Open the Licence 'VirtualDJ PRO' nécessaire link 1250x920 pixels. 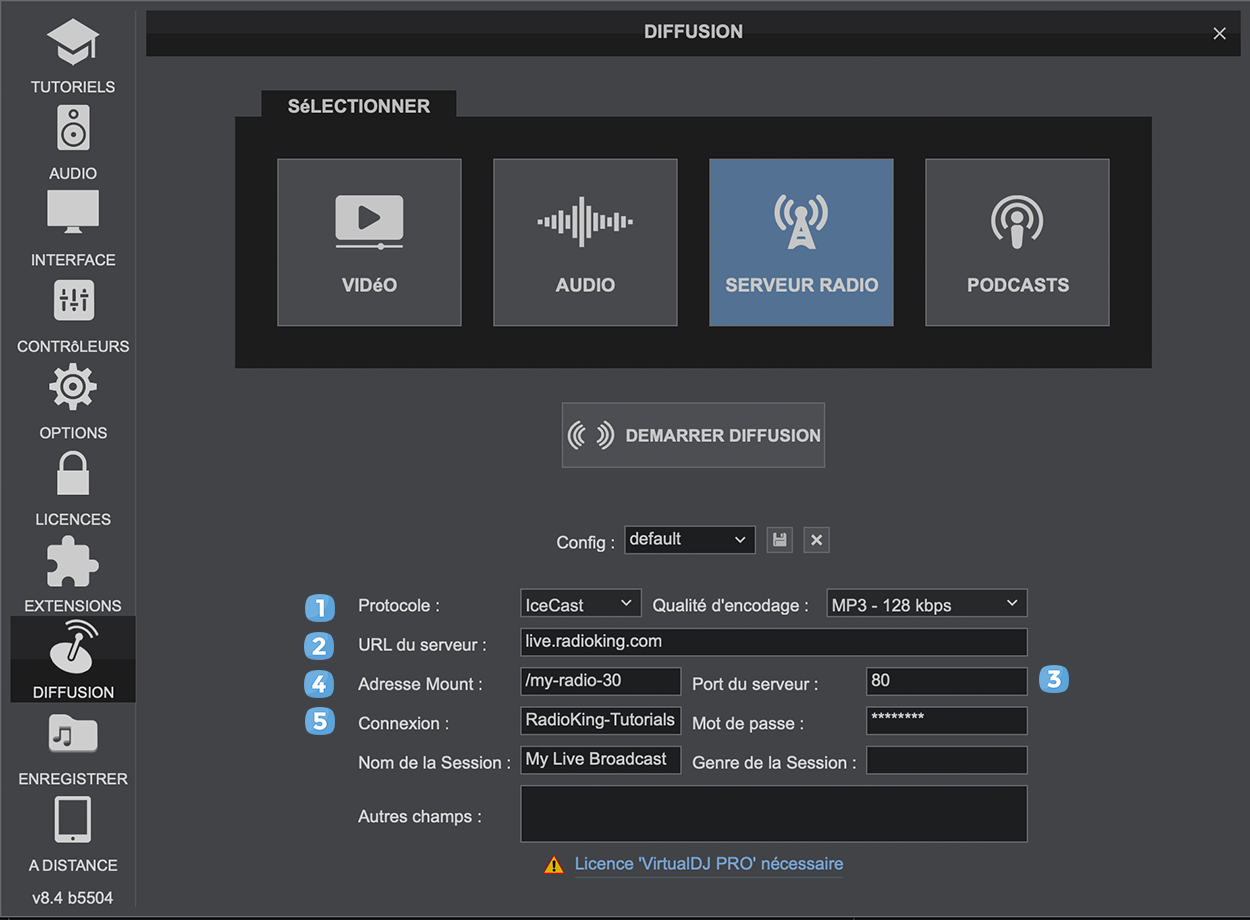click(x=709, y=863)
